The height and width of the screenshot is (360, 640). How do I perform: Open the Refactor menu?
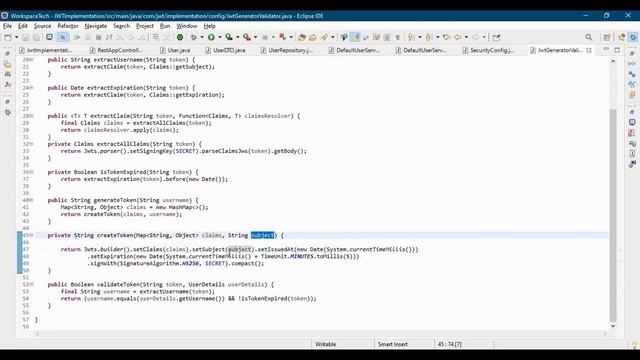coord(68,26)
